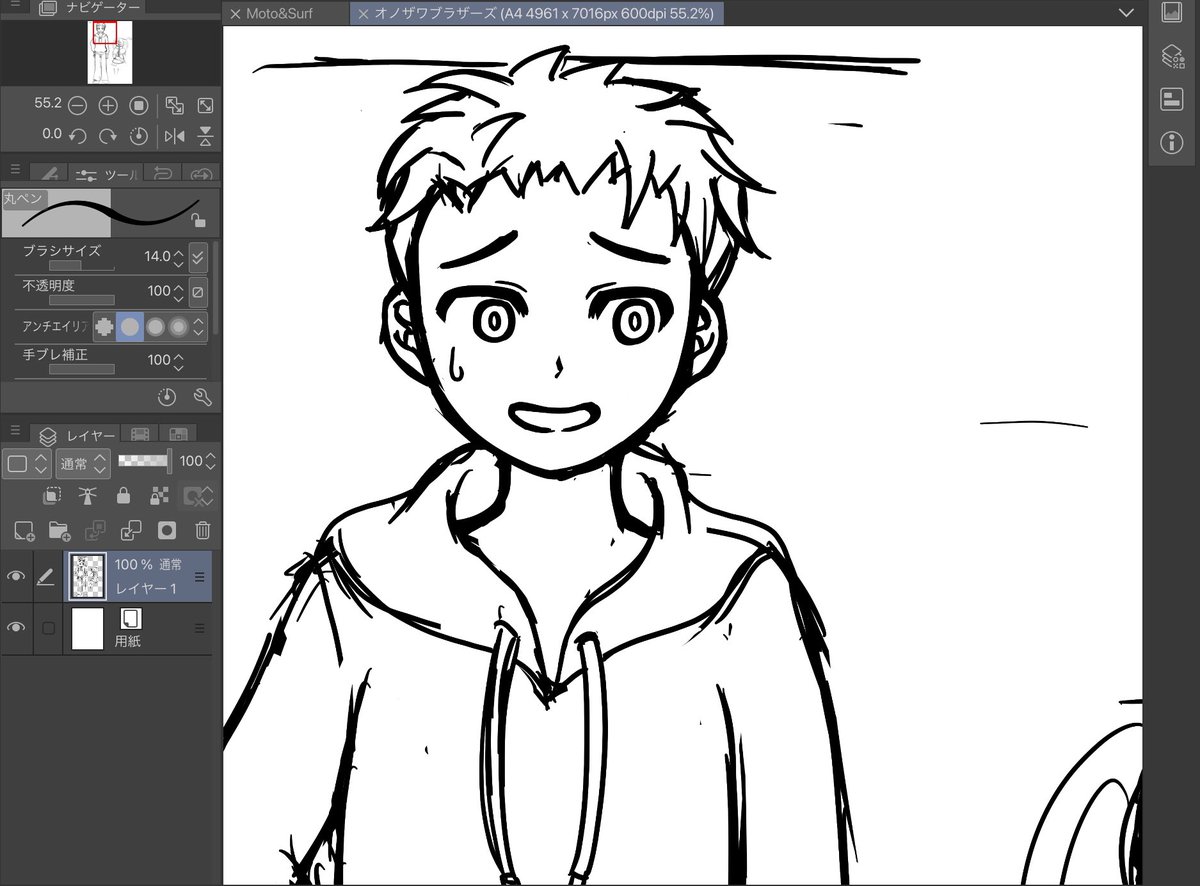Open the sub tool tab with pen icon
1200x886 pixels.
click(50, 172)
